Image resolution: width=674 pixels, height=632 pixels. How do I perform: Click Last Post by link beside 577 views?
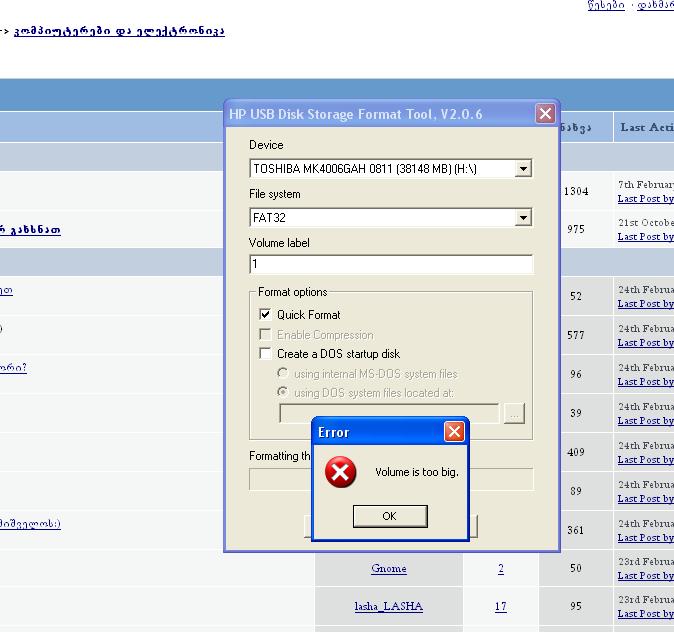[x=646, y=343]
